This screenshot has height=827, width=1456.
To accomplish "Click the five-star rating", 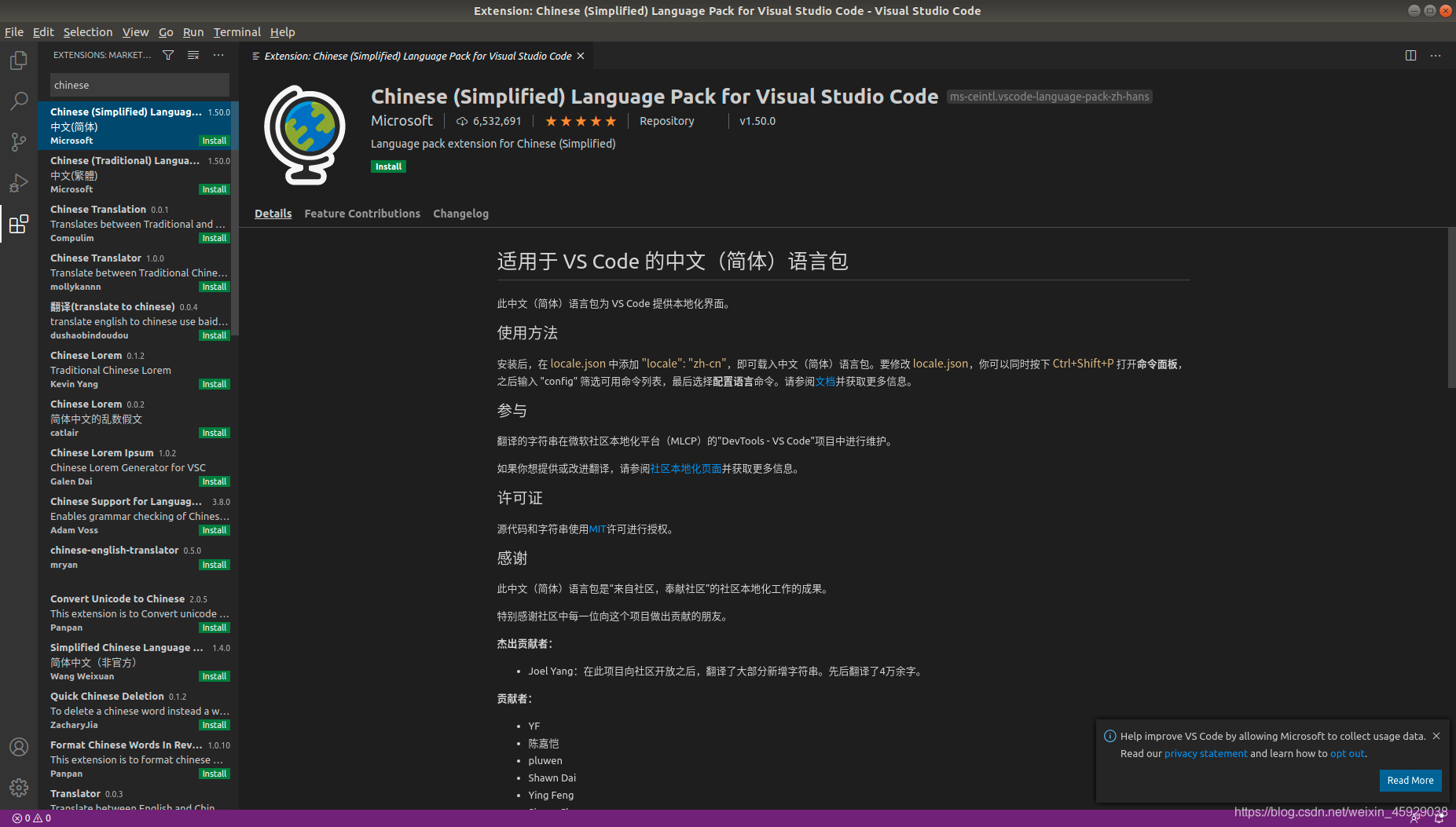I will (581, 121).
